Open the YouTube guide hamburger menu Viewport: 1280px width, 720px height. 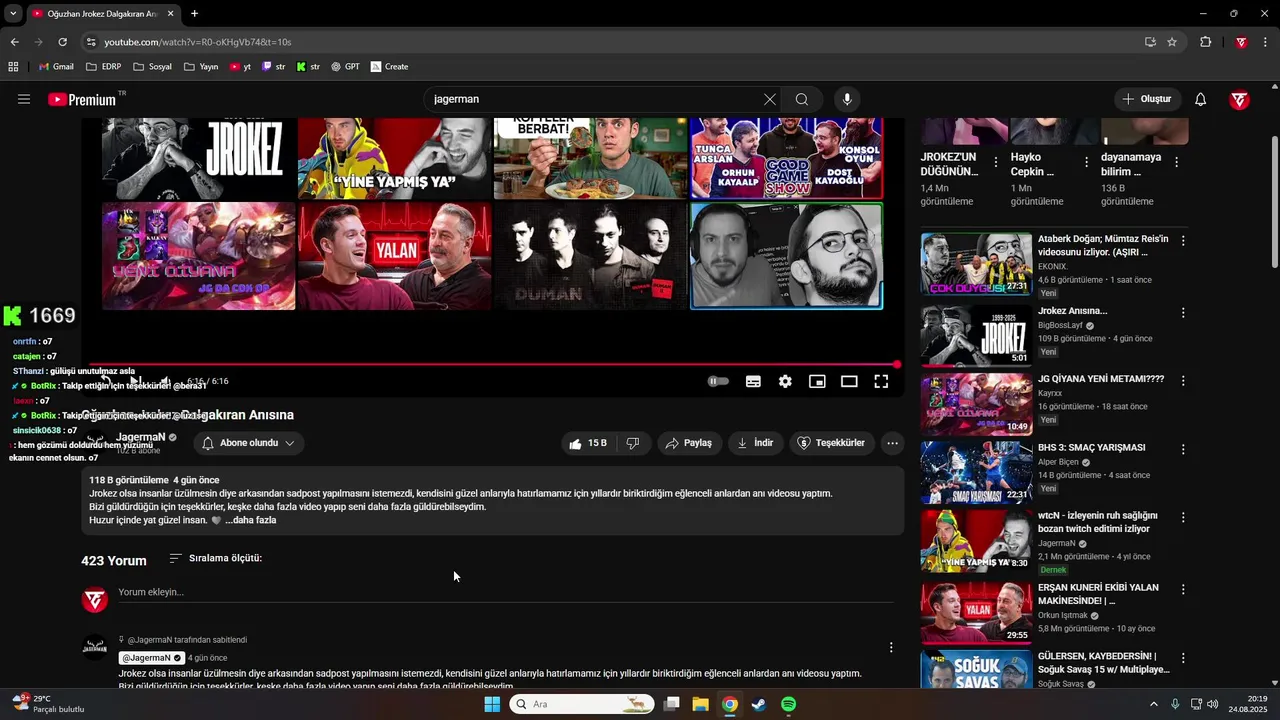point(24,99)
